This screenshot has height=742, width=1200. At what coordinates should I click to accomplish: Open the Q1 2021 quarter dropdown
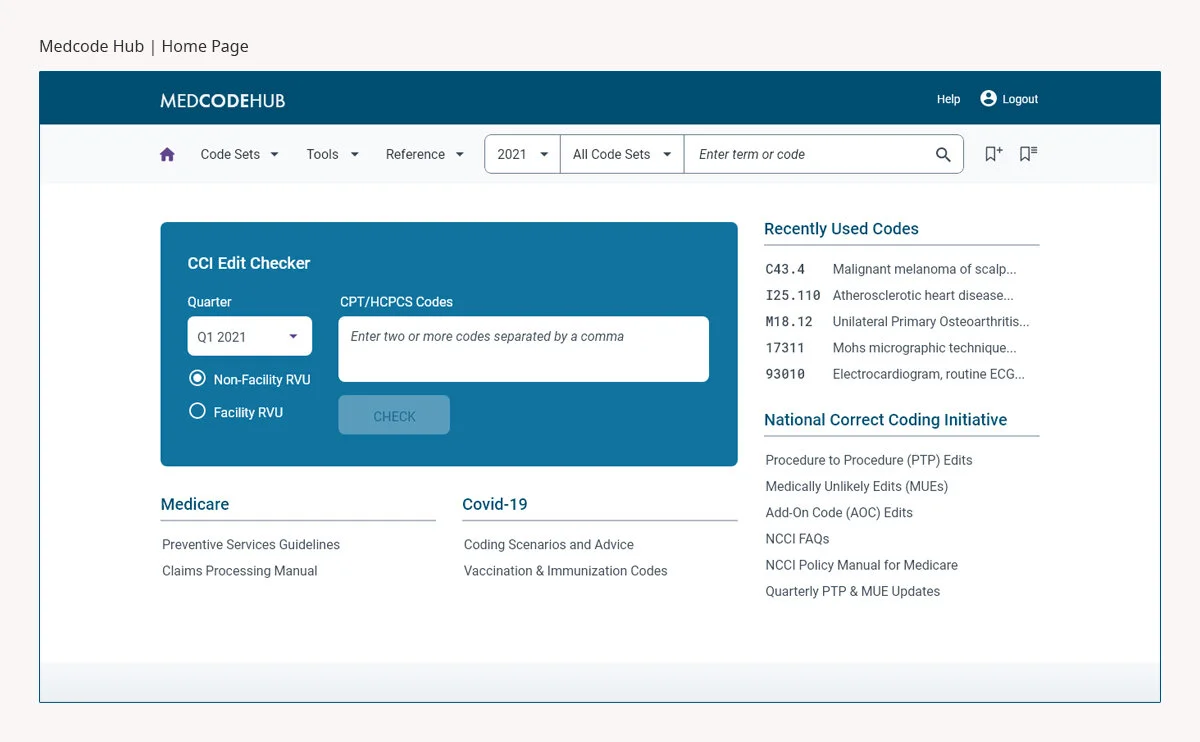pyautogui.click(x=250, y=336)
